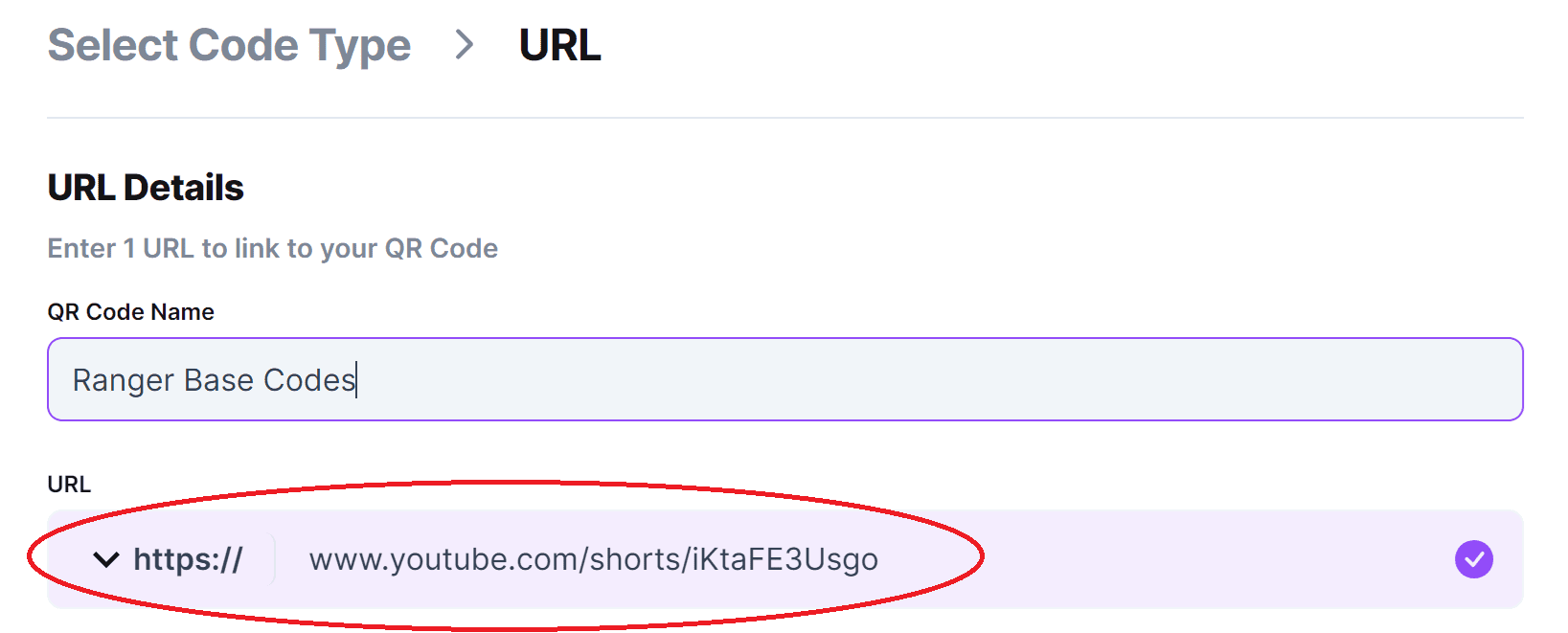This screenshot has height=633, width=1568.
Task: Click the 'Enter 1 URL to link' hint text
Action: click(273, 248)
